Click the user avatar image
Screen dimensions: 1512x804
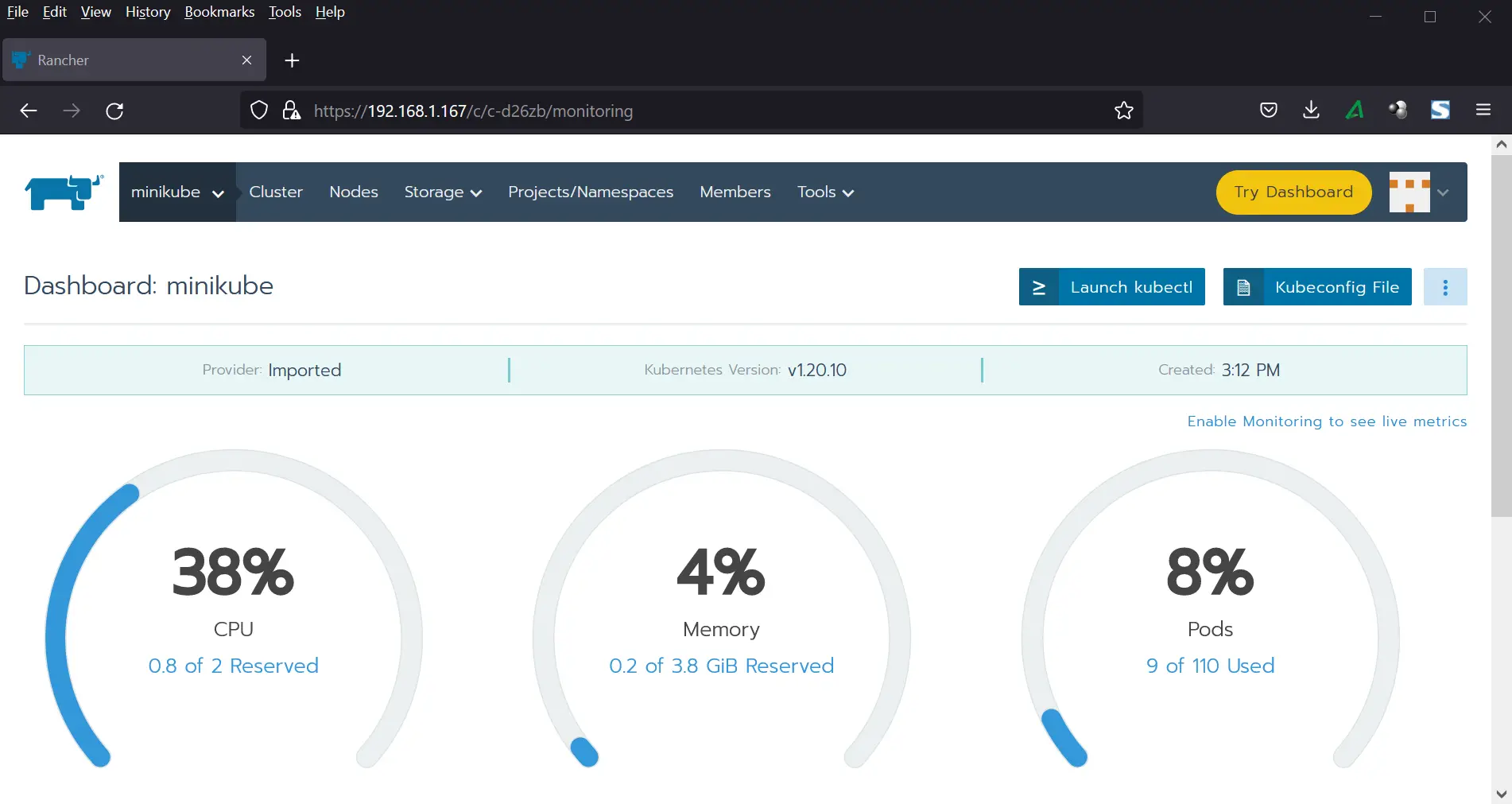point(1409,192)
